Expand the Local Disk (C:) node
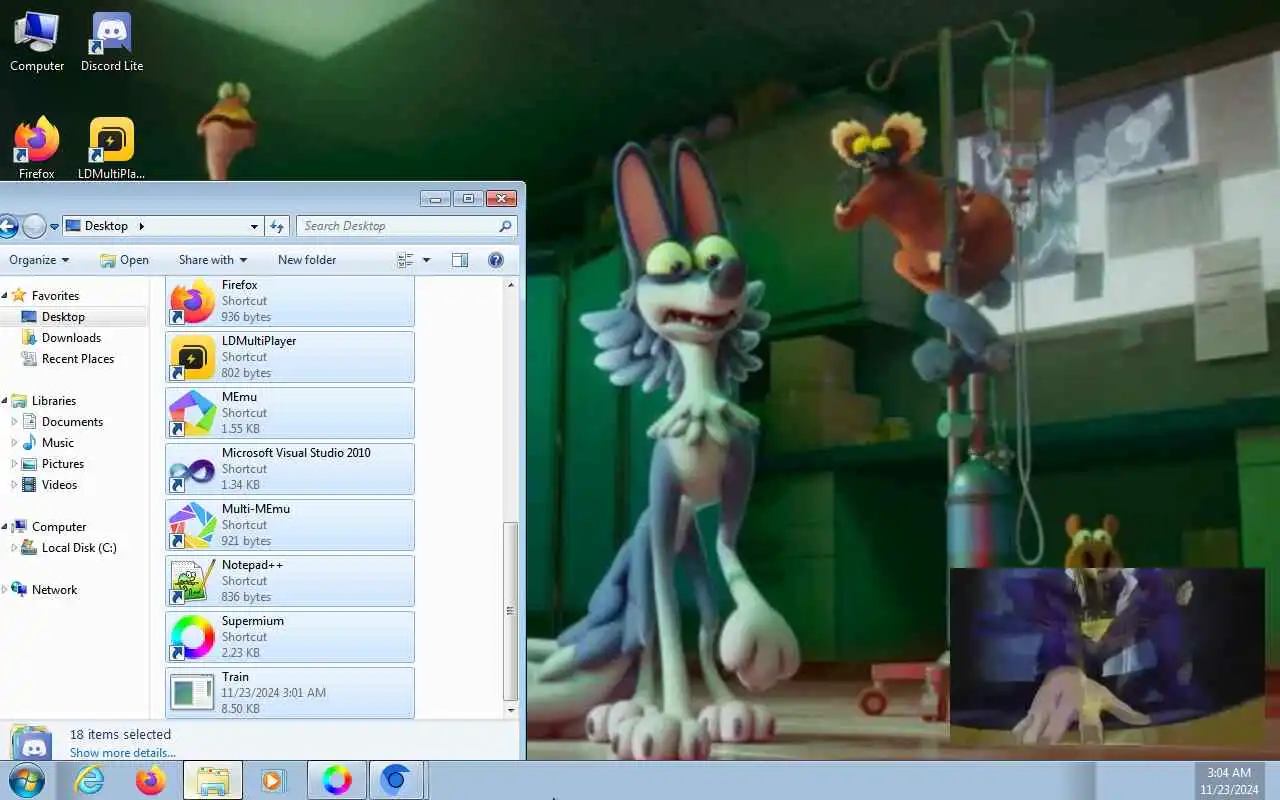1280x800 pixels. pyautogui.click(x=15, y=548)
